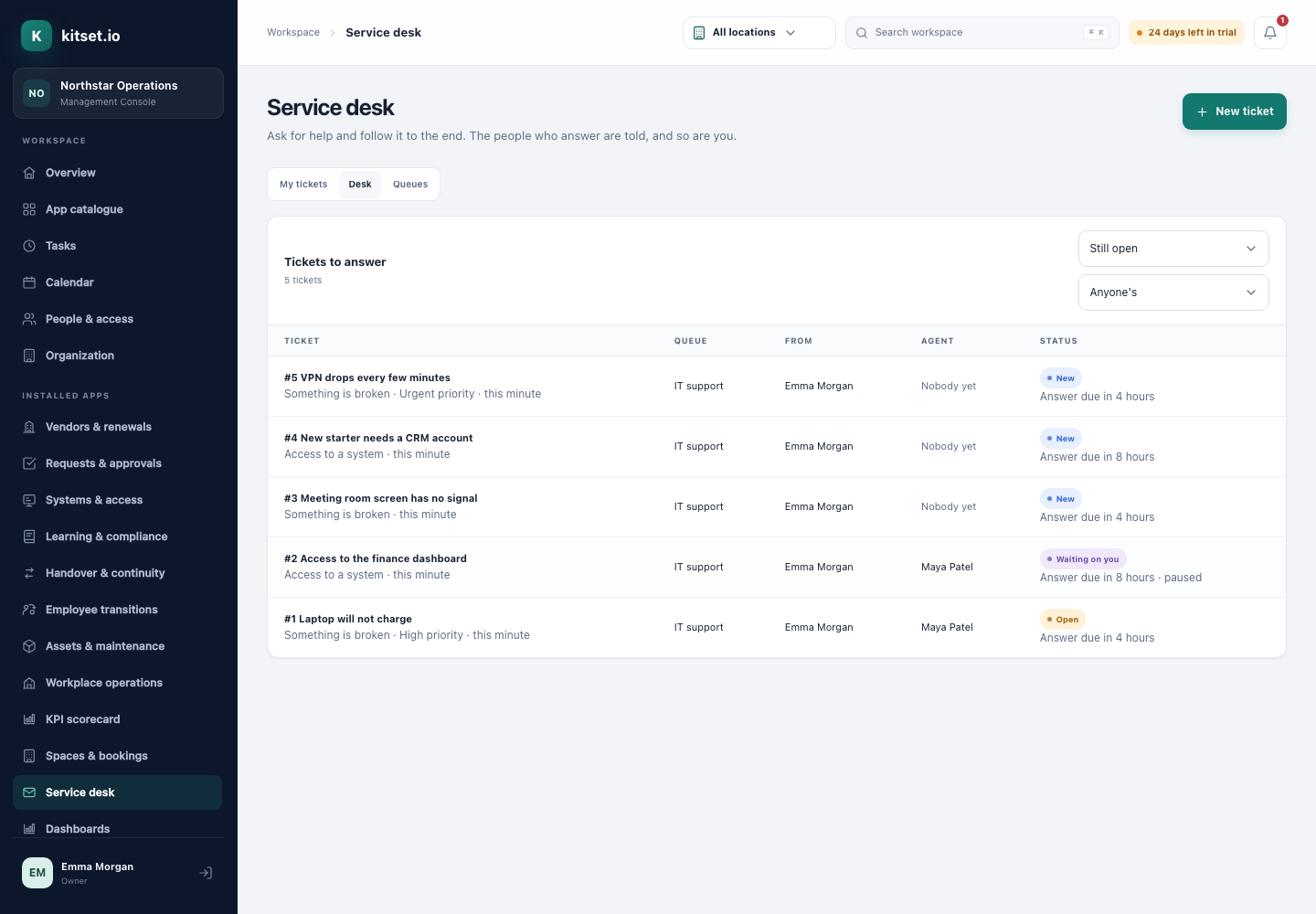Click the Handover & continuity arrows icon

click(x=29, y=573)
